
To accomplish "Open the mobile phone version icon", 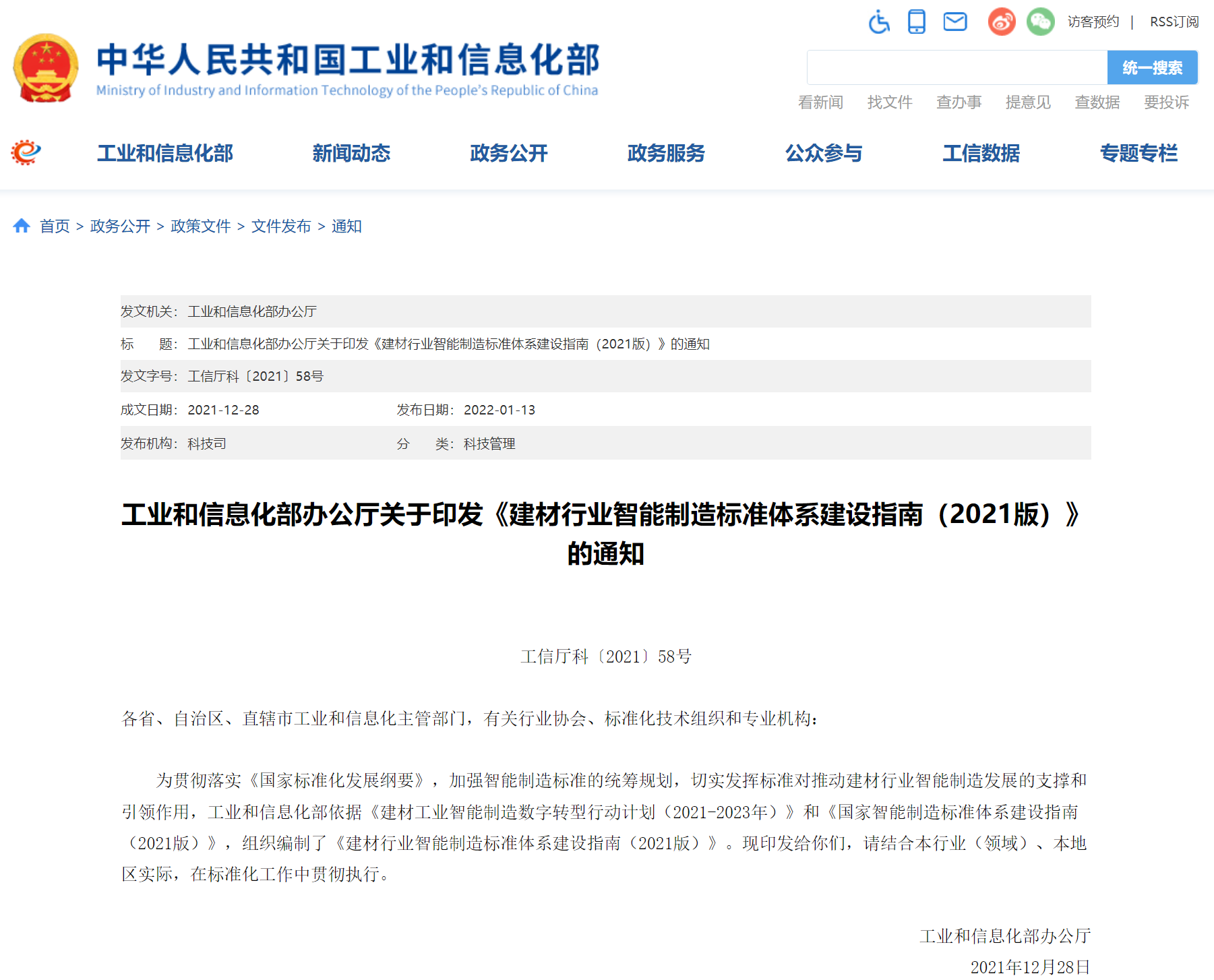I will pos(916,22).
